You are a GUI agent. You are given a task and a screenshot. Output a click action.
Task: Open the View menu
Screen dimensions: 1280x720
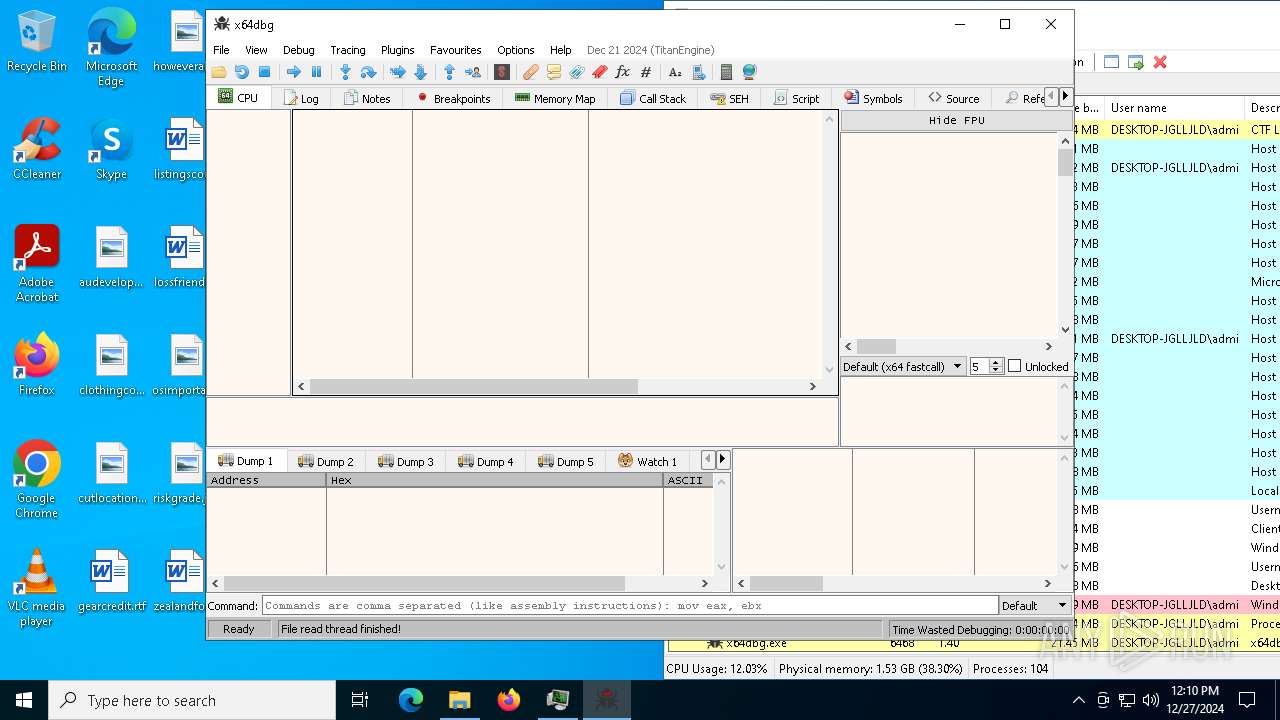256,50
